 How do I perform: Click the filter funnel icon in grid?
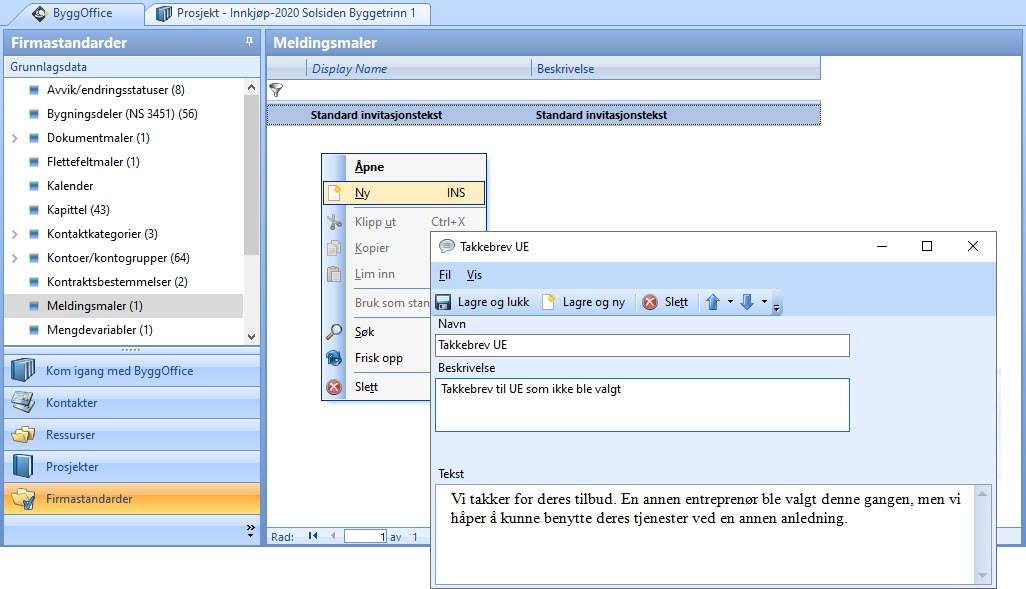click(x=277, y=90)
